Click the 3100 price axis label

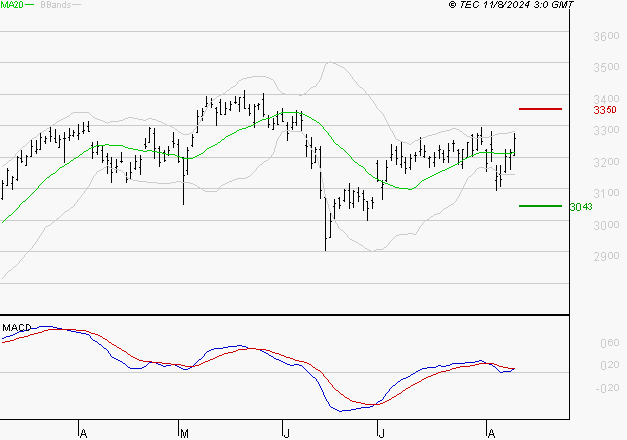pos(606,193)
